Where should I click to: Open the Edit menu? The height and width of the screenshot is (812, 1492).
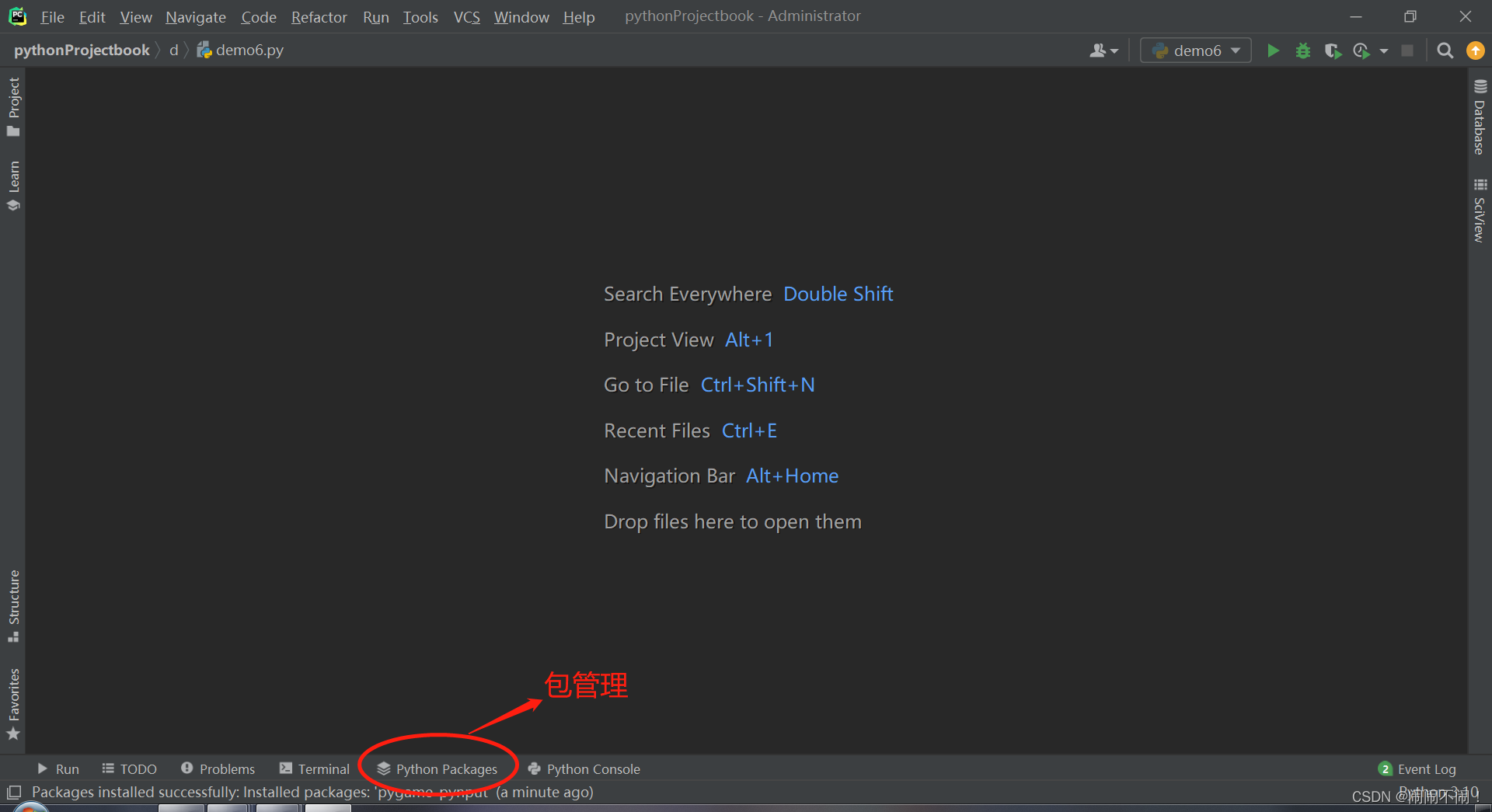click(92, 16)
